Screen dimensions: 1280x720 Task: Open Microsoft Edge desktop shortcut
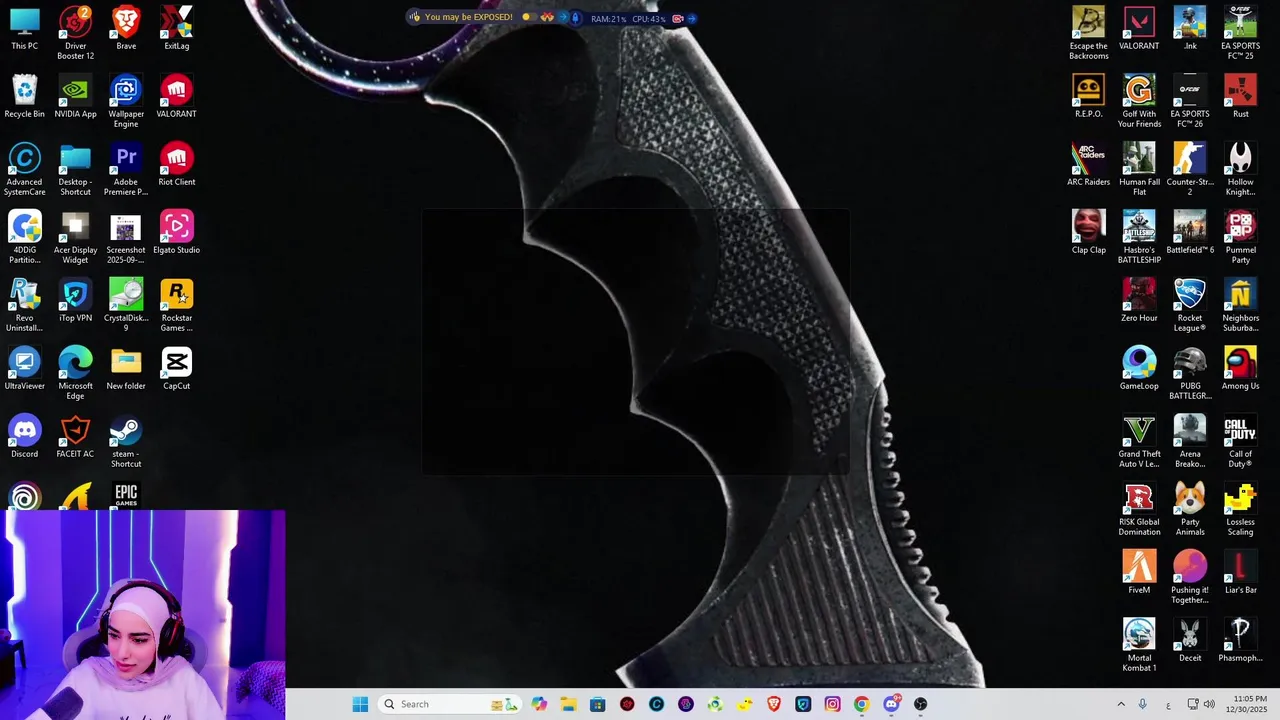75,374
